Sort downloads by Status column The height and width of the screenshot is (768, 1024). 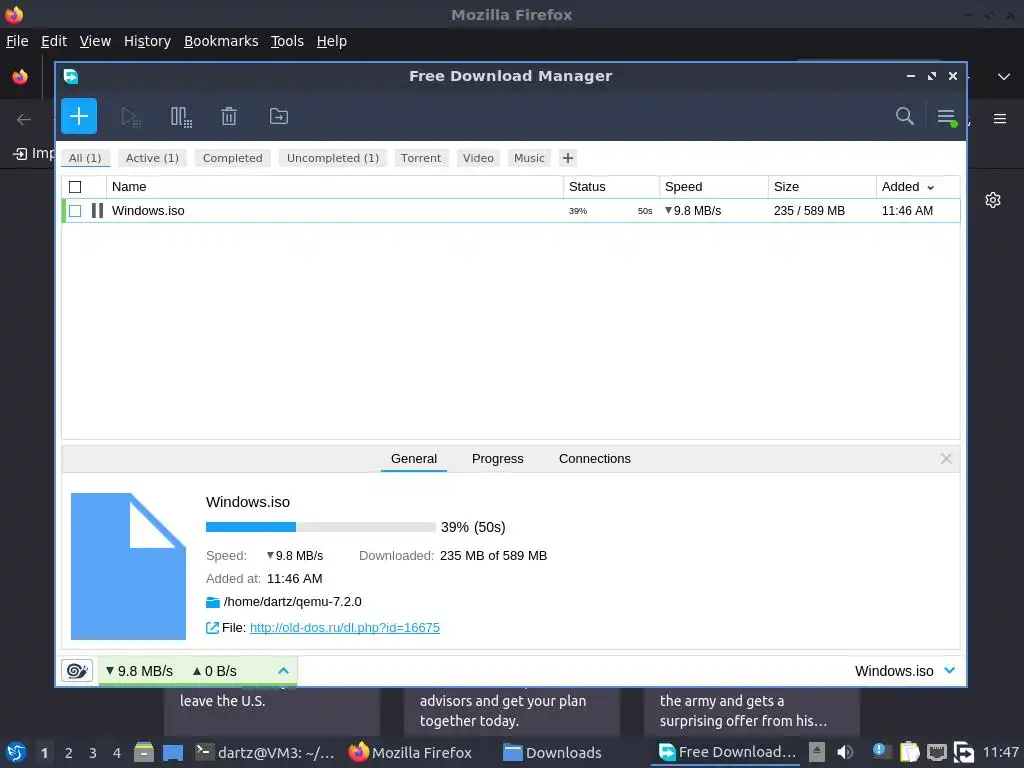(611, 187)
